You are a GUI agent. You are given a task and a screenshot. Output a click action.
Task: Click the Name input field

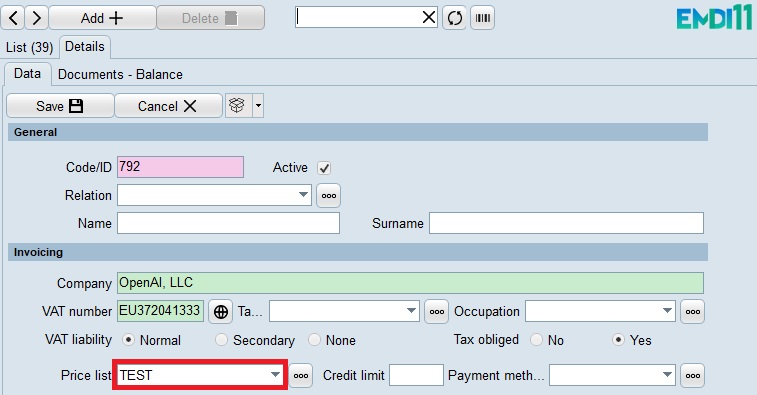228,223
